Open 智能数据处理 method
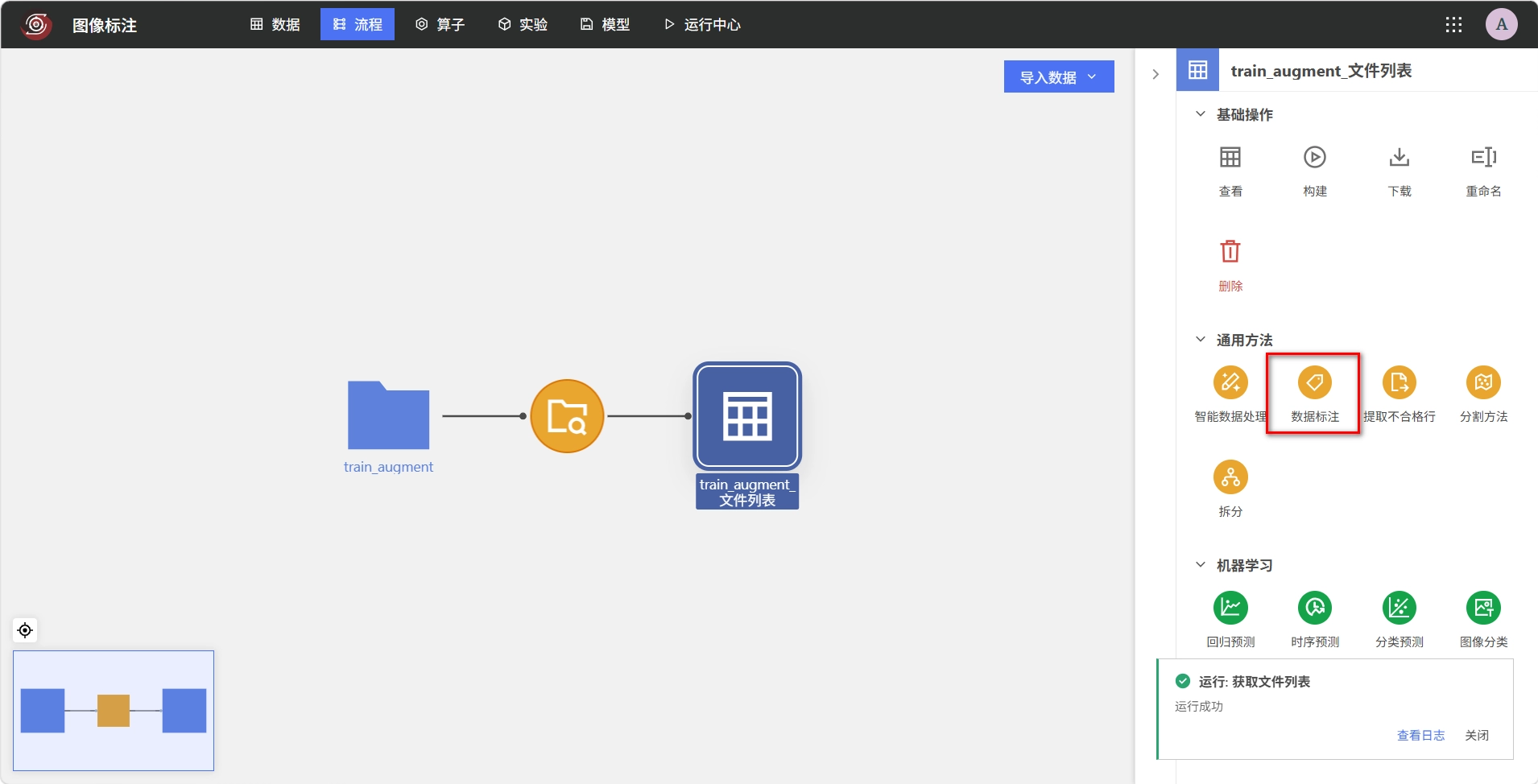 (1230, 382)
